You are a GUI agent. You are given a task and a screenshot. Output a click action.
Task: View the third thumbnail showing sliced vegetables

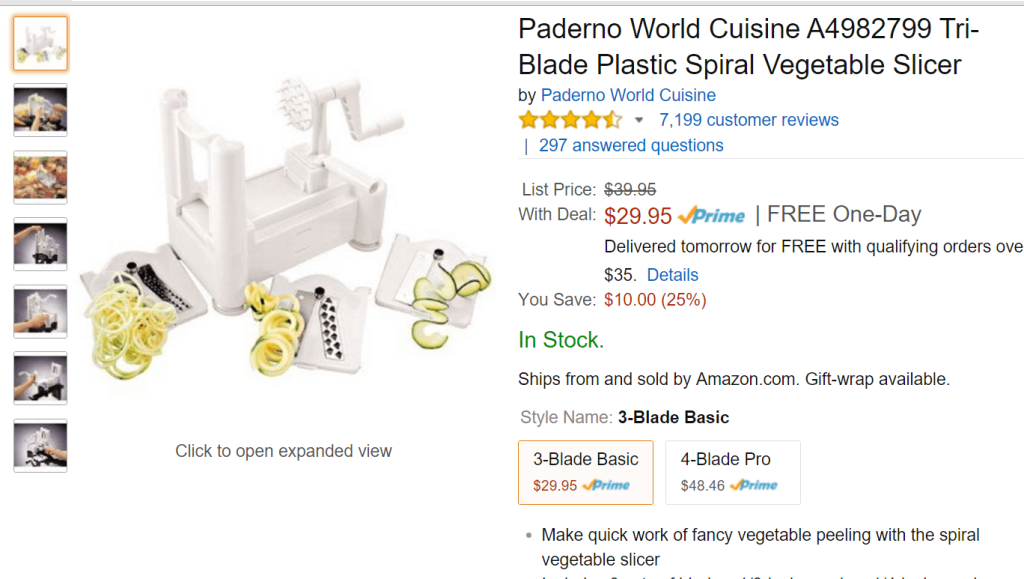(x=40, y=177)
